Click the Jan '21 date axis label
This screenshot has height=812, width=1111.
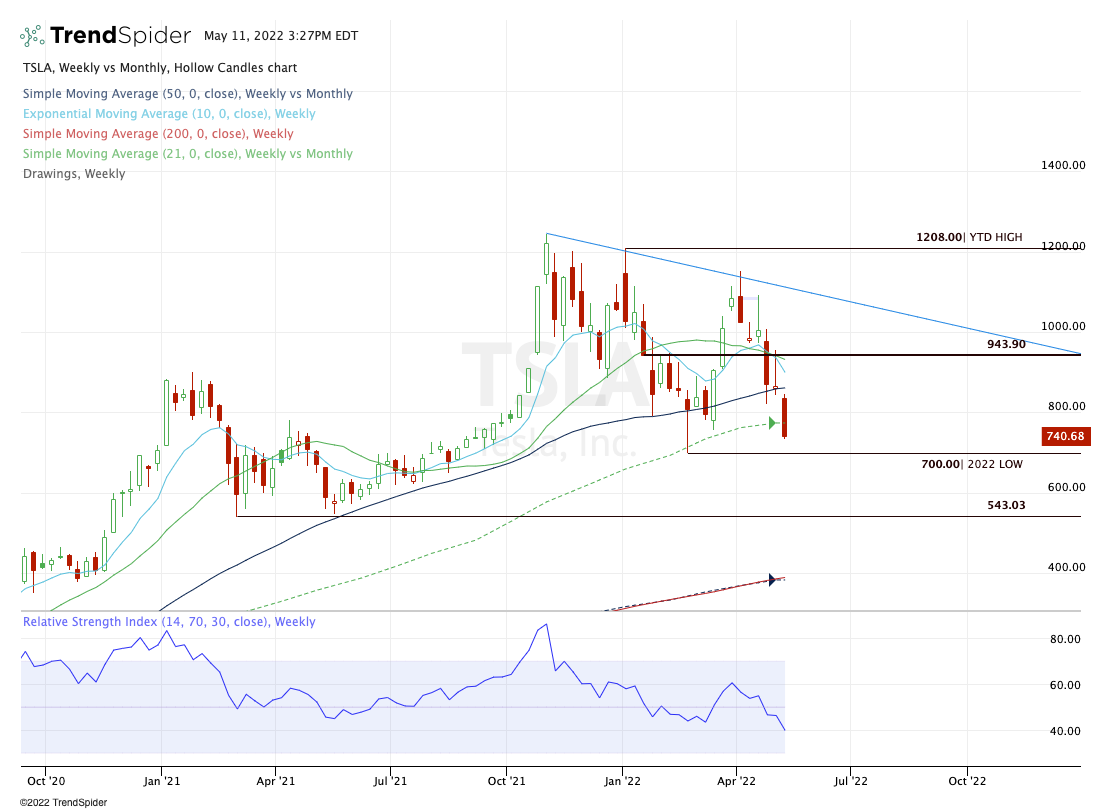(162, 781)
